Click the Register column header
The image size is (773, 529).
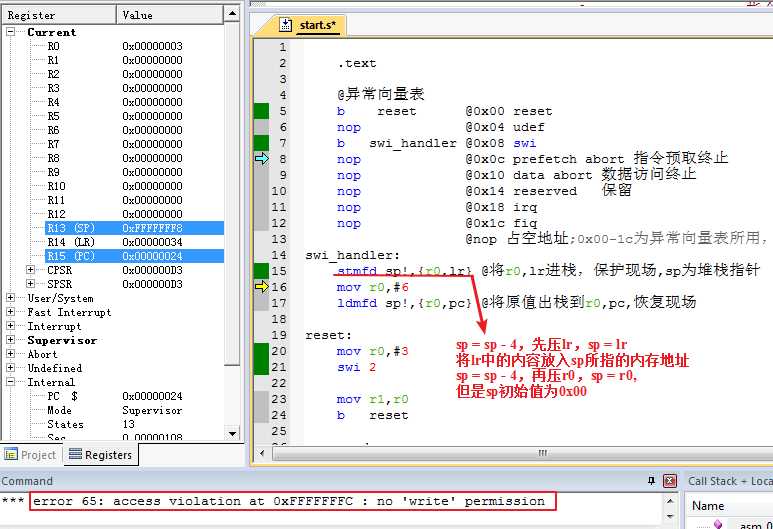point(59,15)
